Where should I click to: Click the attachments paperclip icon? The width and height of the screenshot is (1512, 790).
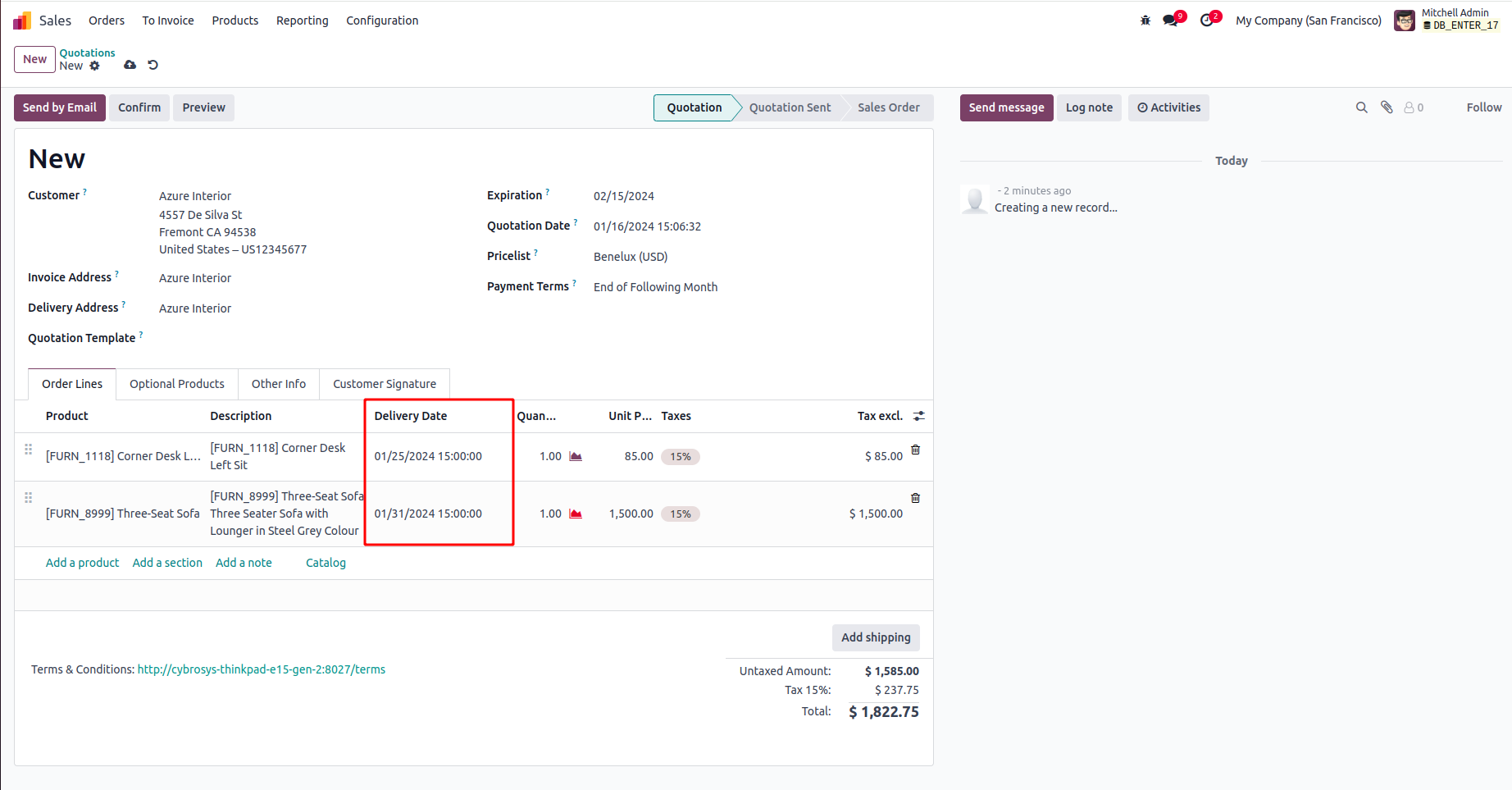coord(1387,107)
